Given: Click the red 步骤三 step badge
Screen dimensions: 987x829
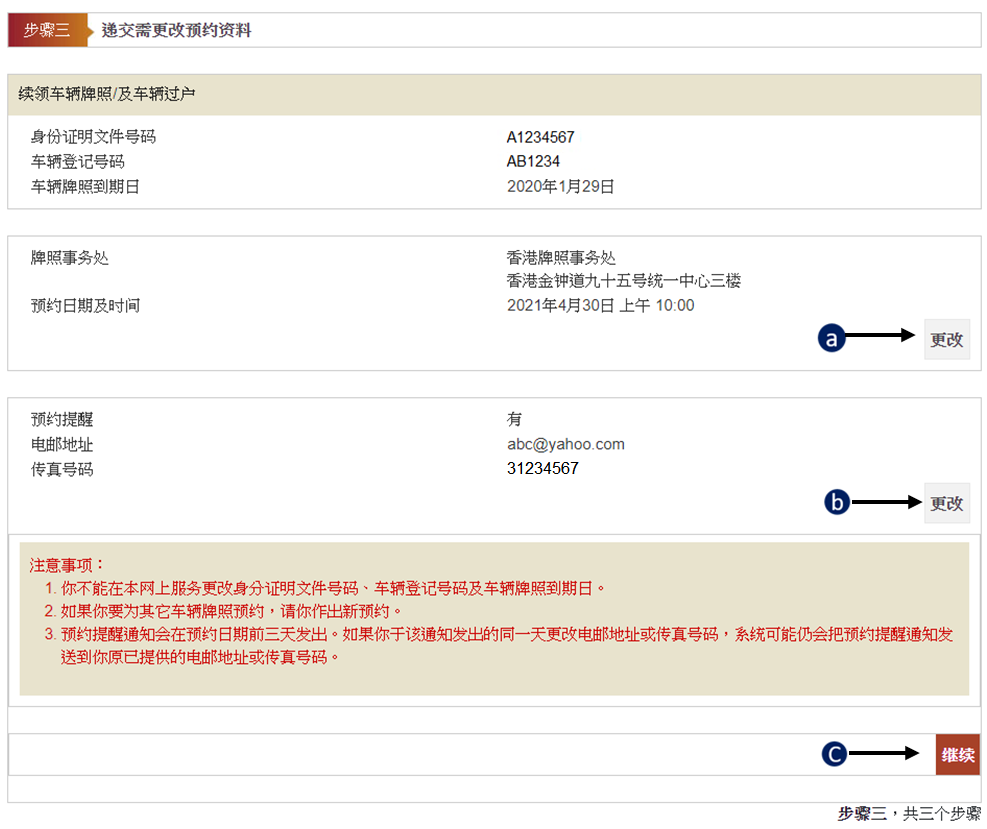Looking at the screenshot, I should pyautogui.click(x=47, y=30).
